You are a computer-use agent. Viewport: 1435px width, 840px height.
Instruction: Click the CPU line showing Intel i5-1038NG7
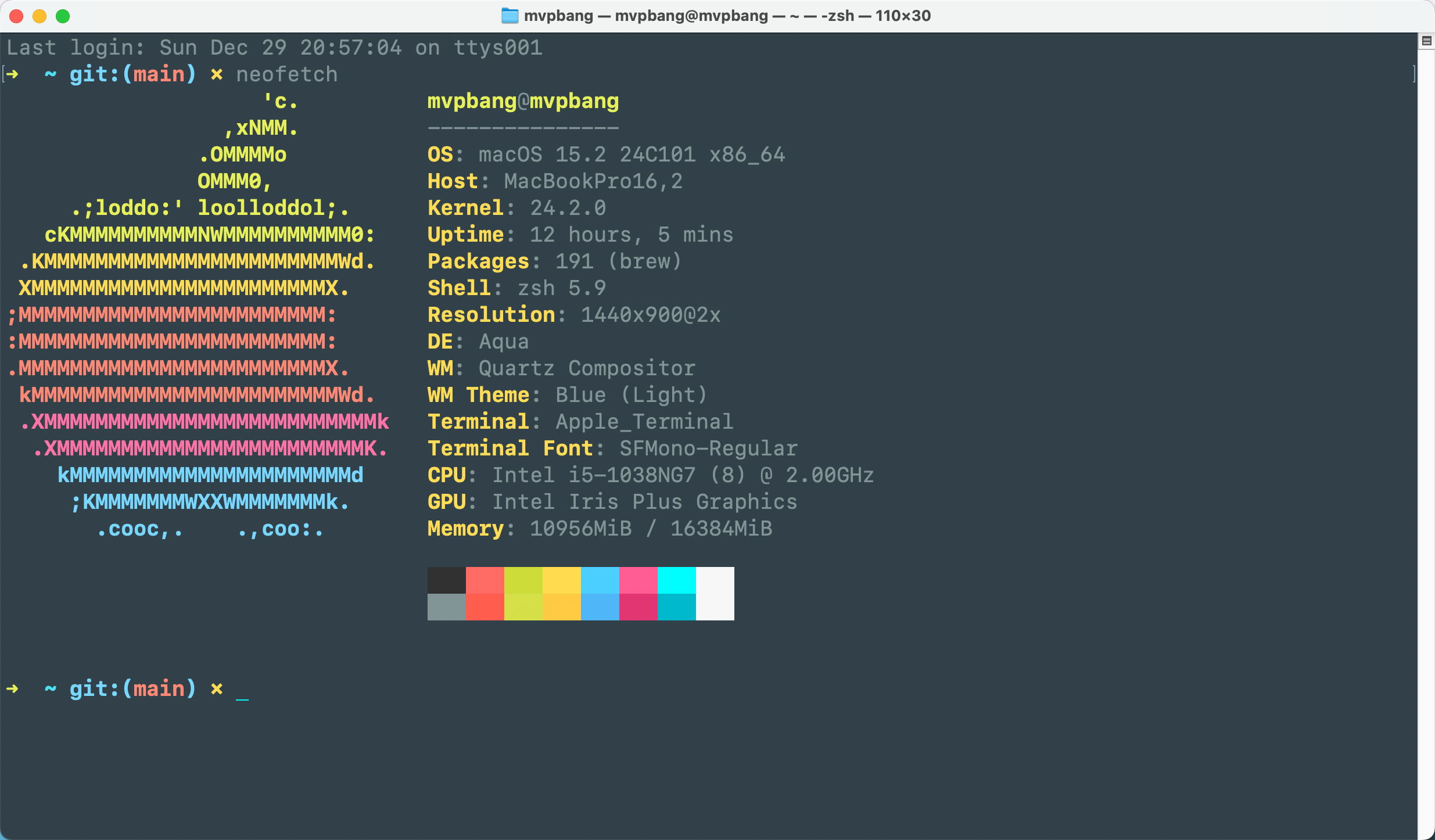[650, 475]
